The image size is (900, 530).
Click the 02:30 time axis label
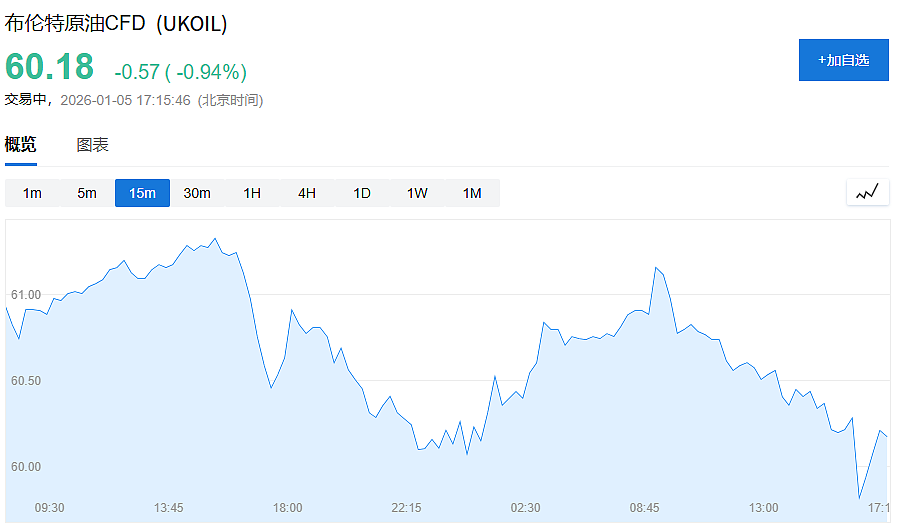tap(526, 508)
